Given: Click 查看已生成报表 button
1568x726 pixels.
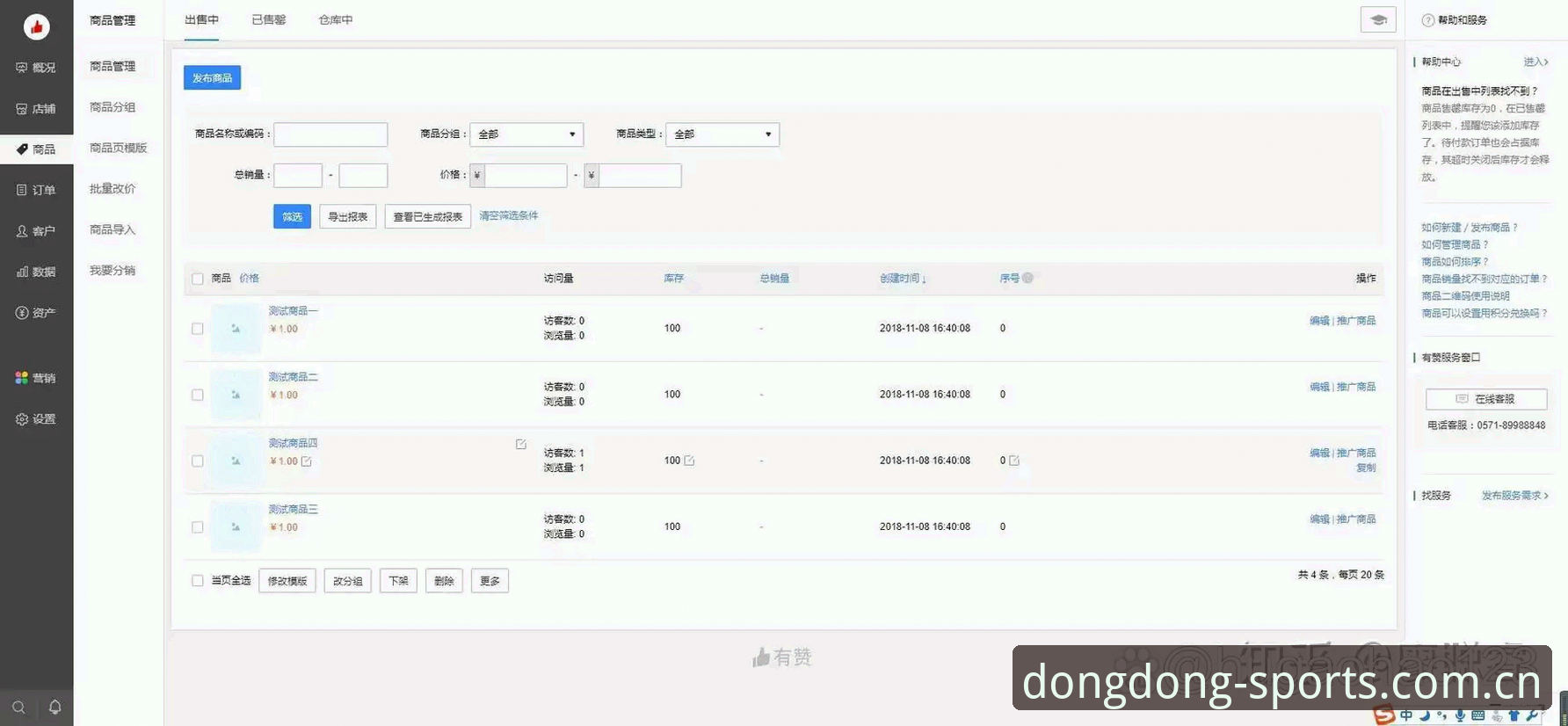Looking at the screenshot, I should click(428, 217).
